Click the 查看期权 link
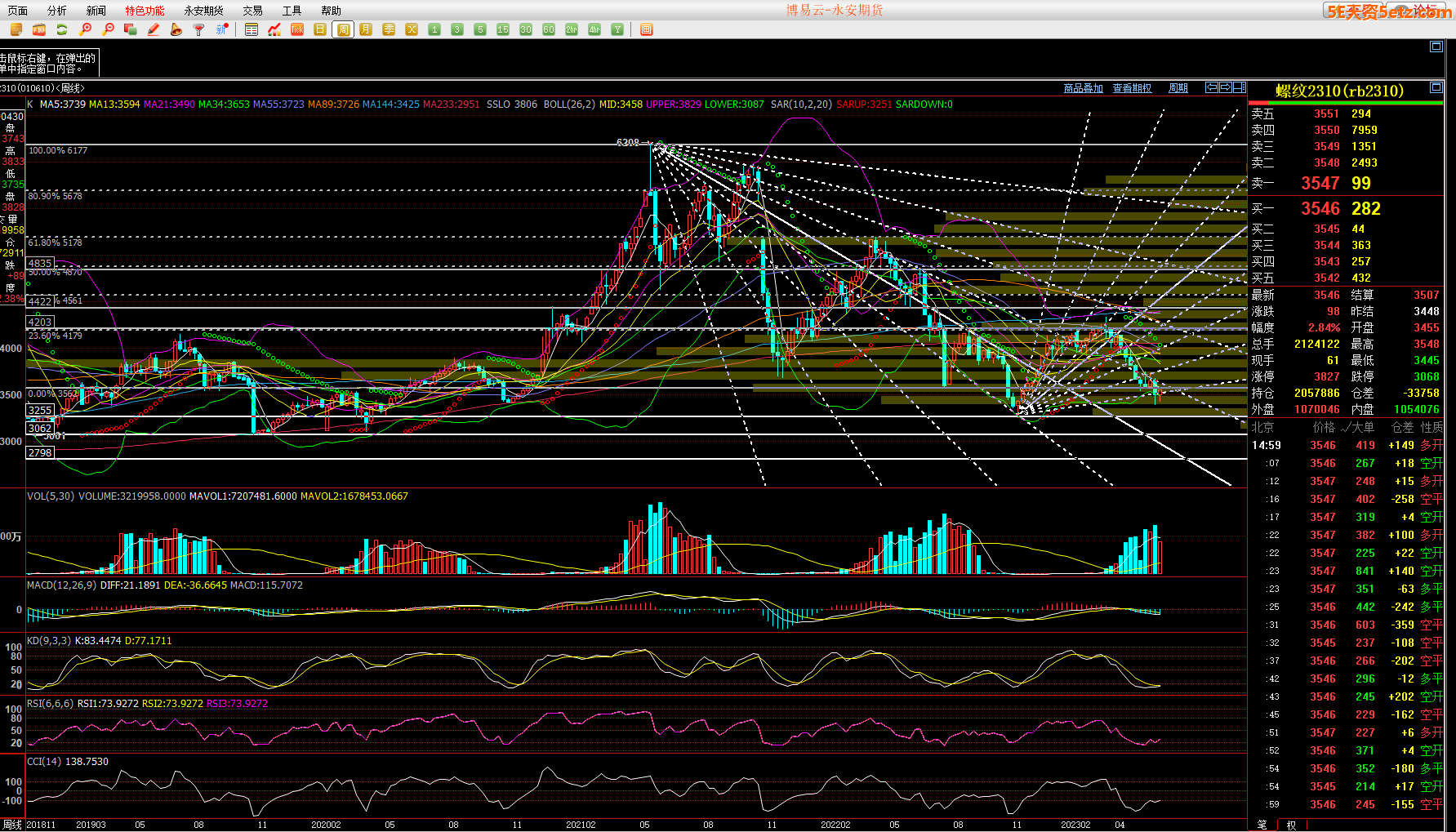Screen dimensions: 1456x832 [1132, 88]
